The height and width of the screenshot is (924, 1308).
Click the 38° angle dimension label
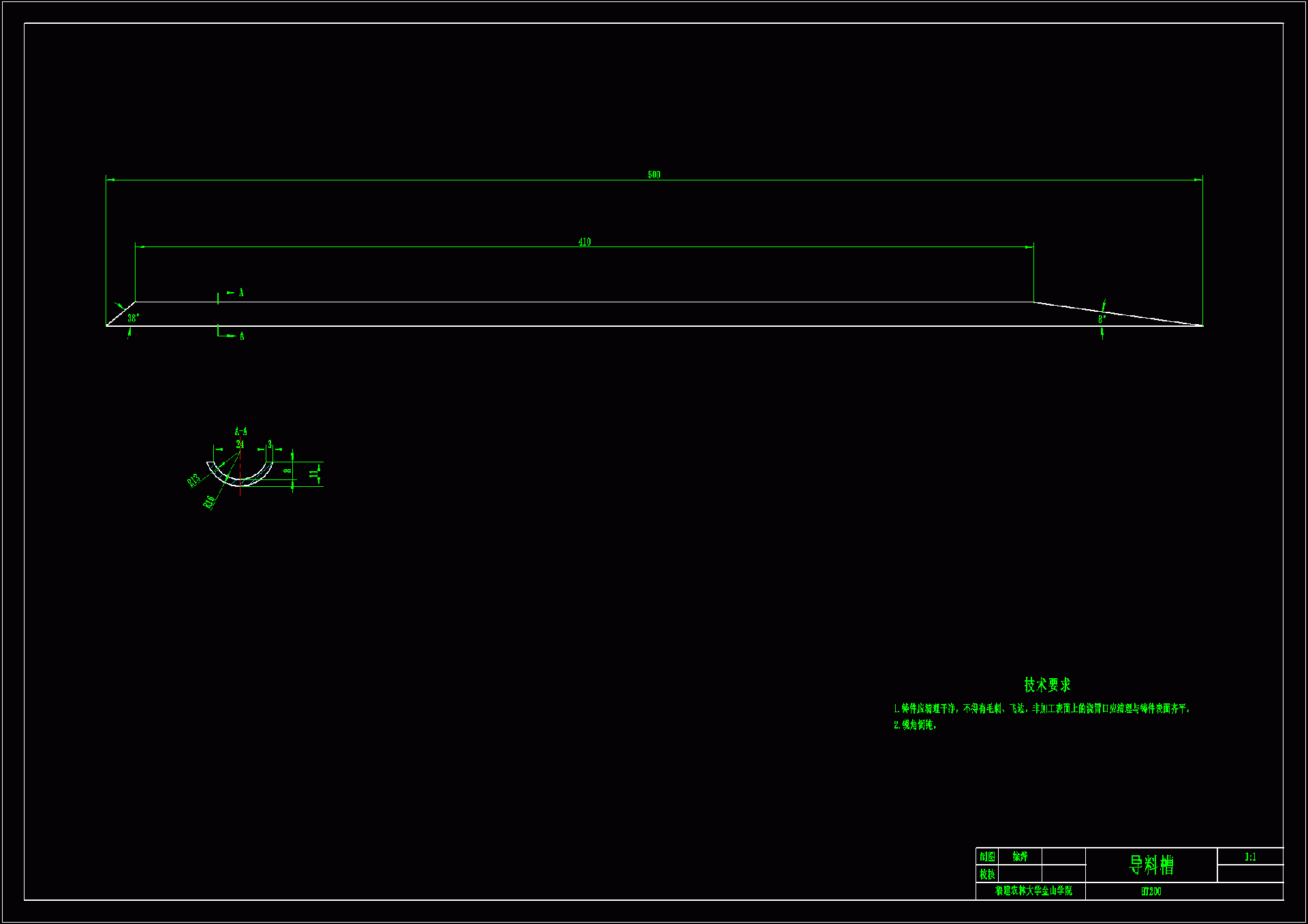tap(134, 318)
